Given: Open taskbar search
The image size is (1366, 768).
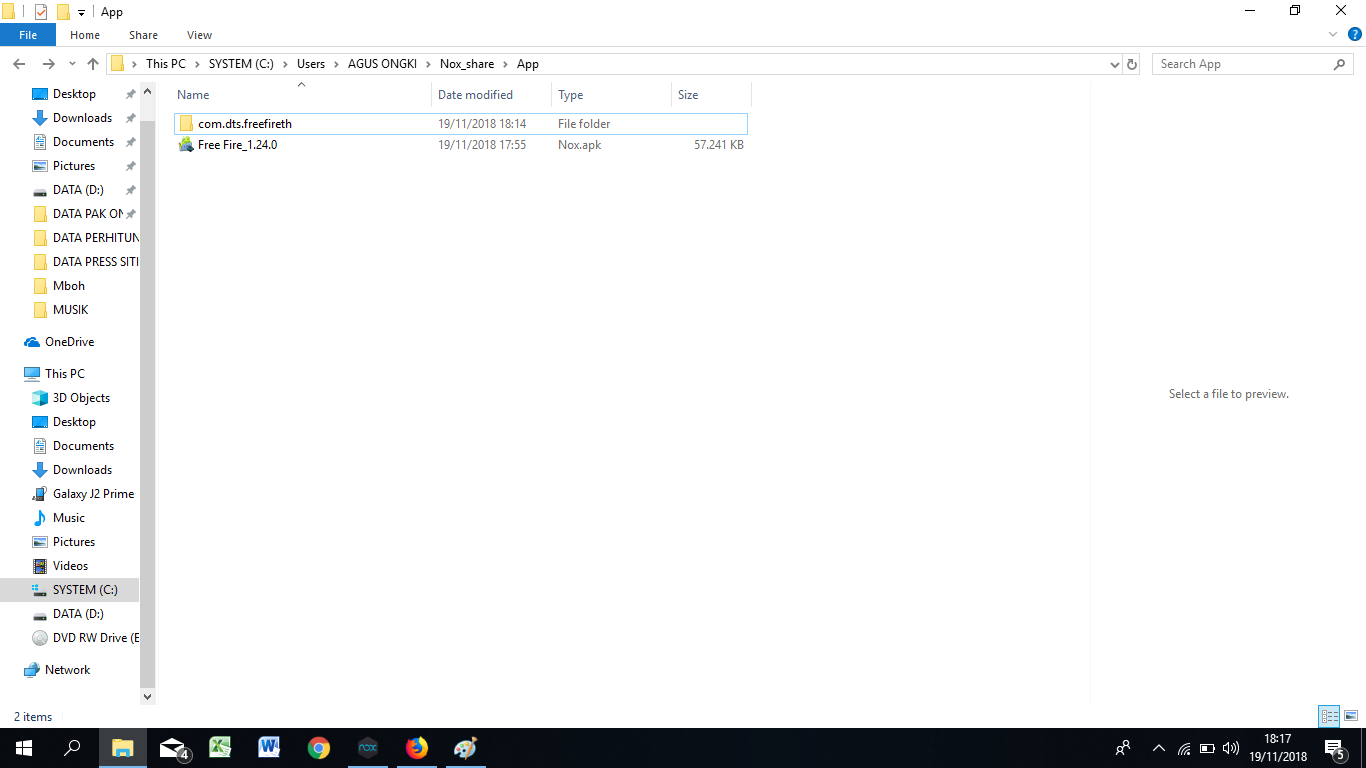Looking at the screenshot, I should (x=72, y=748).
